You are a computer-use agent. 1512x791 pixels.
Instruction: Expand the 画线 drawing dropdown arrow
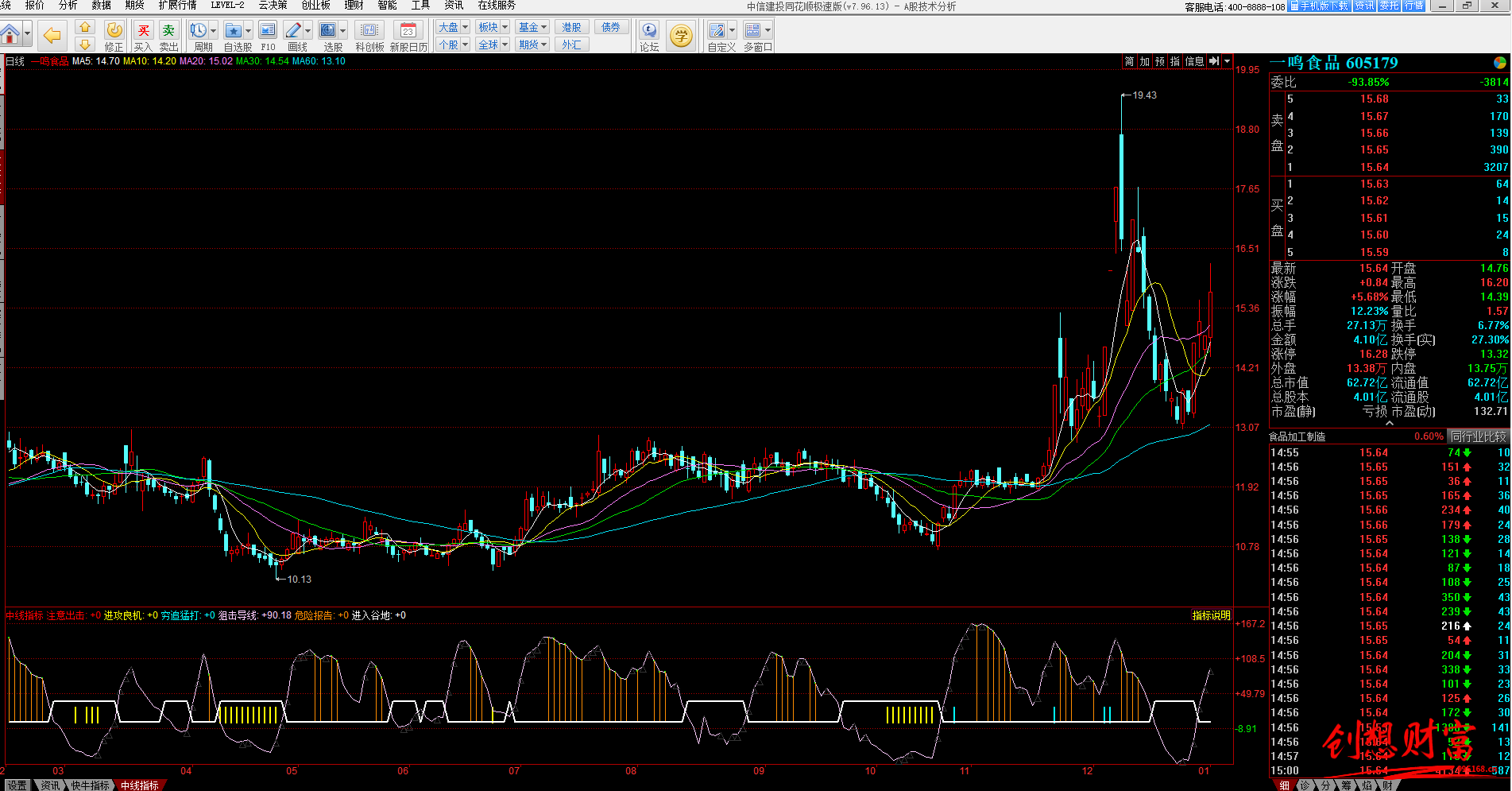click(308, 30)
